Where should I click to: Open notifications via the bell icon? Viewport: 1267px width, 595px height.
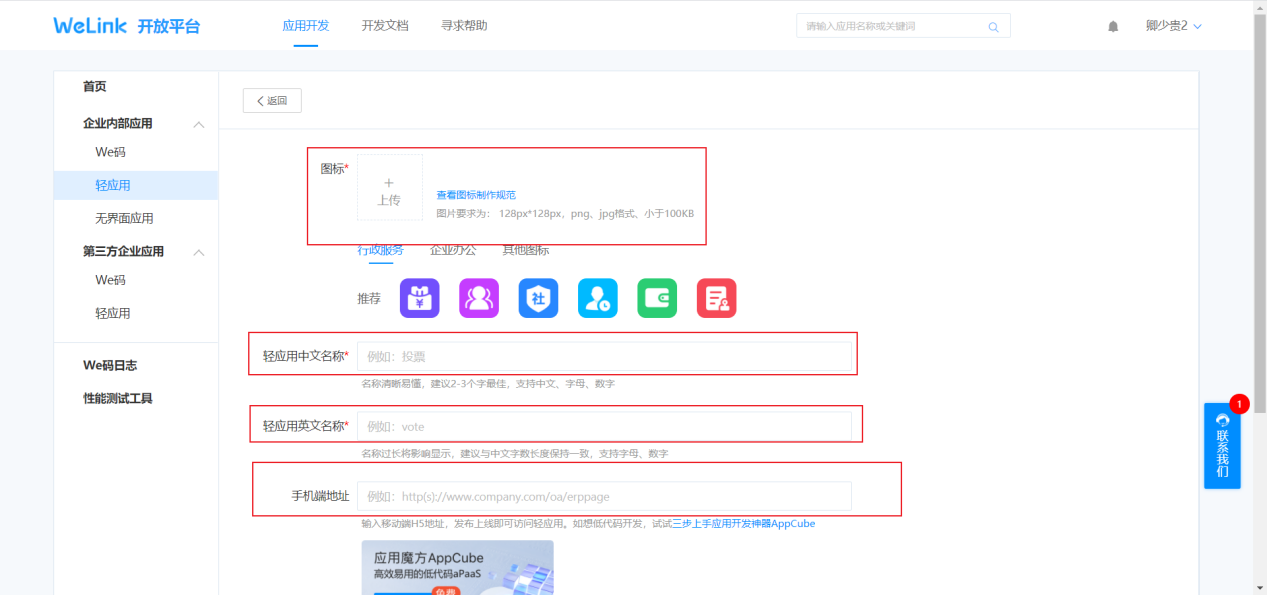(1113, 26)
